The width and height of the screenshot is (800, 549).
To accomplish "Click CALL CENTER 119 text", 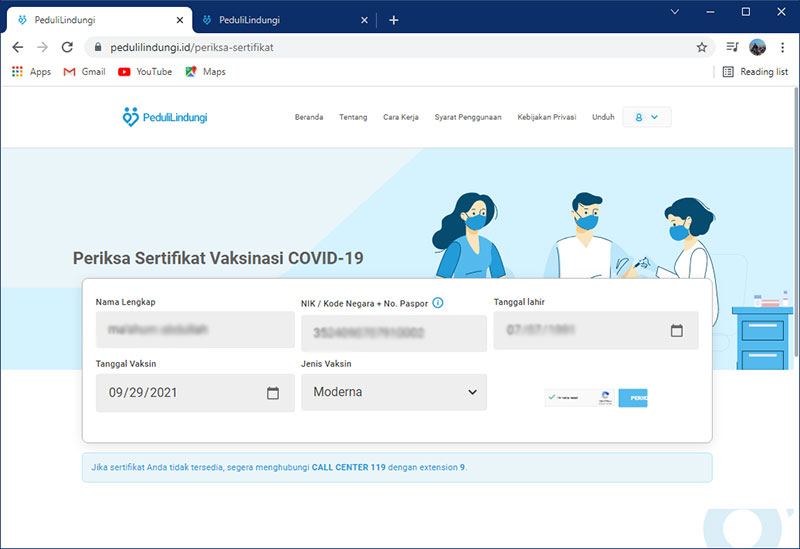I will tap(348, 467).
